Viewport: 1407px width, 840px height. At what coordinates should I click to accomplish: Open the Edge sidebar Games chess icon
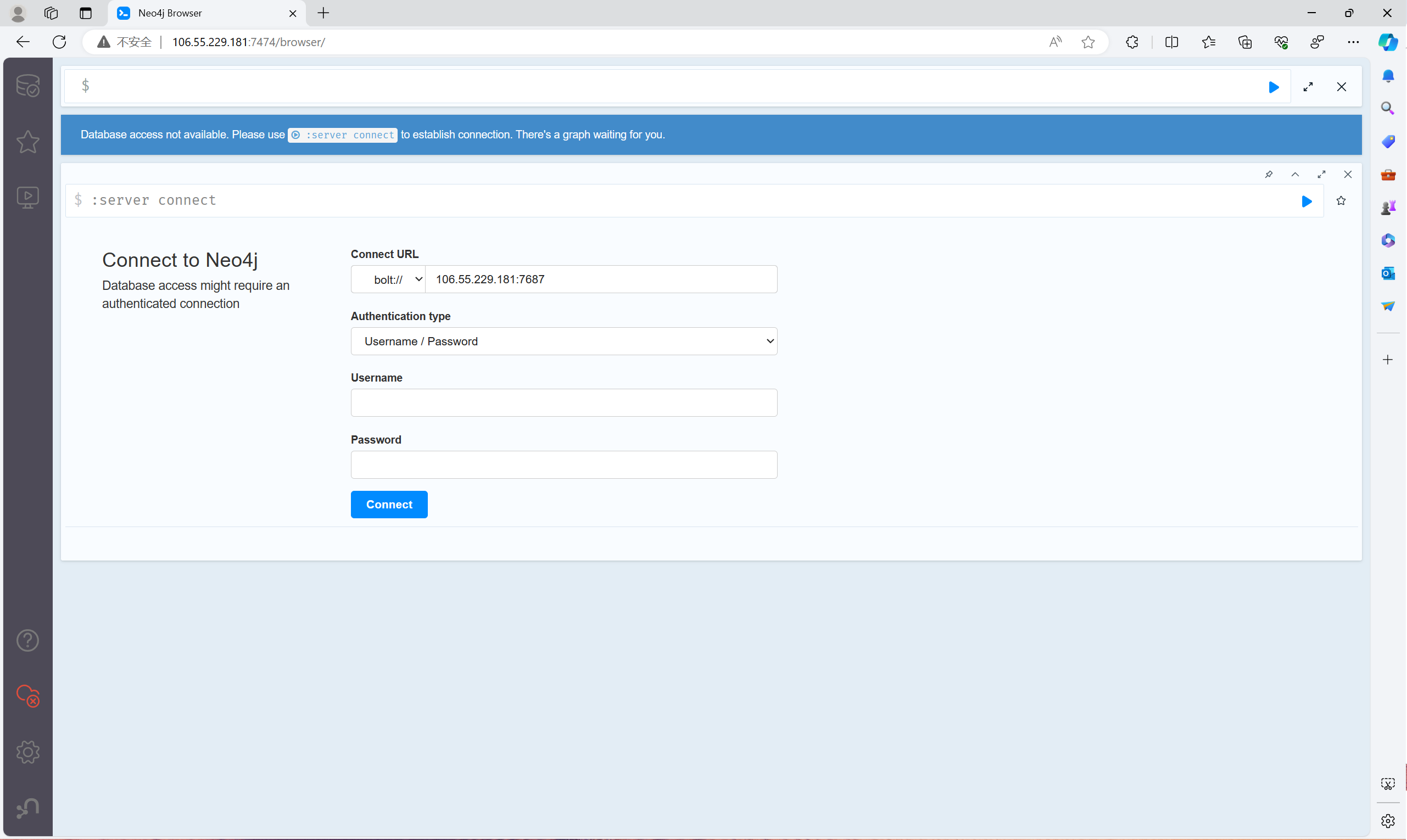click(x=1388, y=207)
